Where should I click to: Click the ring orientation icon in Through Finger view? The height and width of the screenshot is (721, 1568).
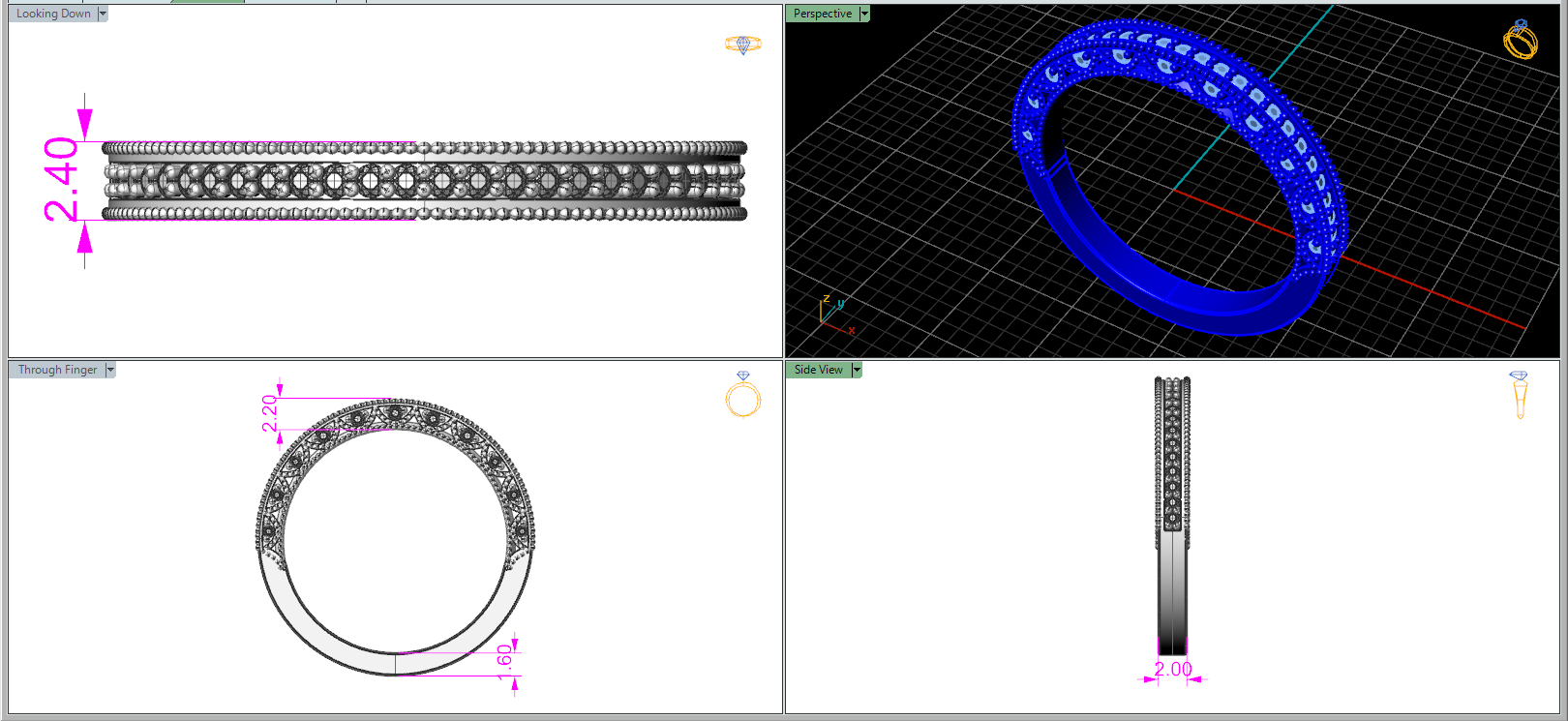pyautogui.click(x=743, y=395)
